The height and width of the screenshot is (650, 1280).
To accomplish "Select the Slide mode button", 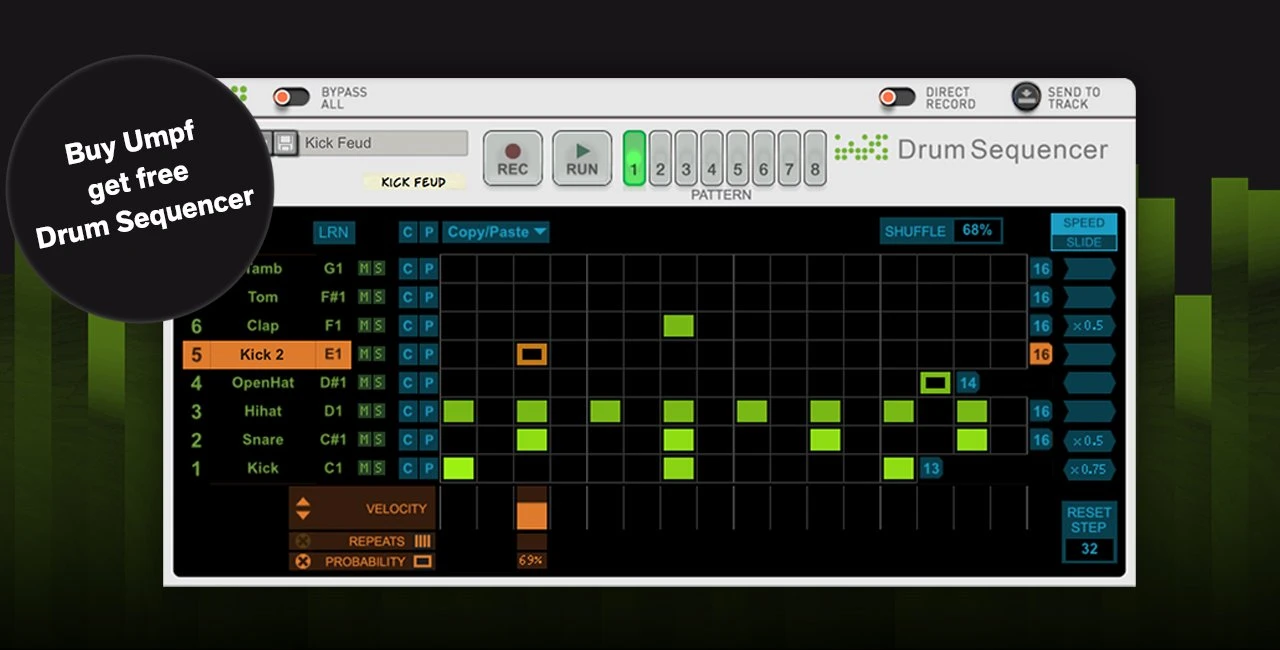I will 1084,242.
